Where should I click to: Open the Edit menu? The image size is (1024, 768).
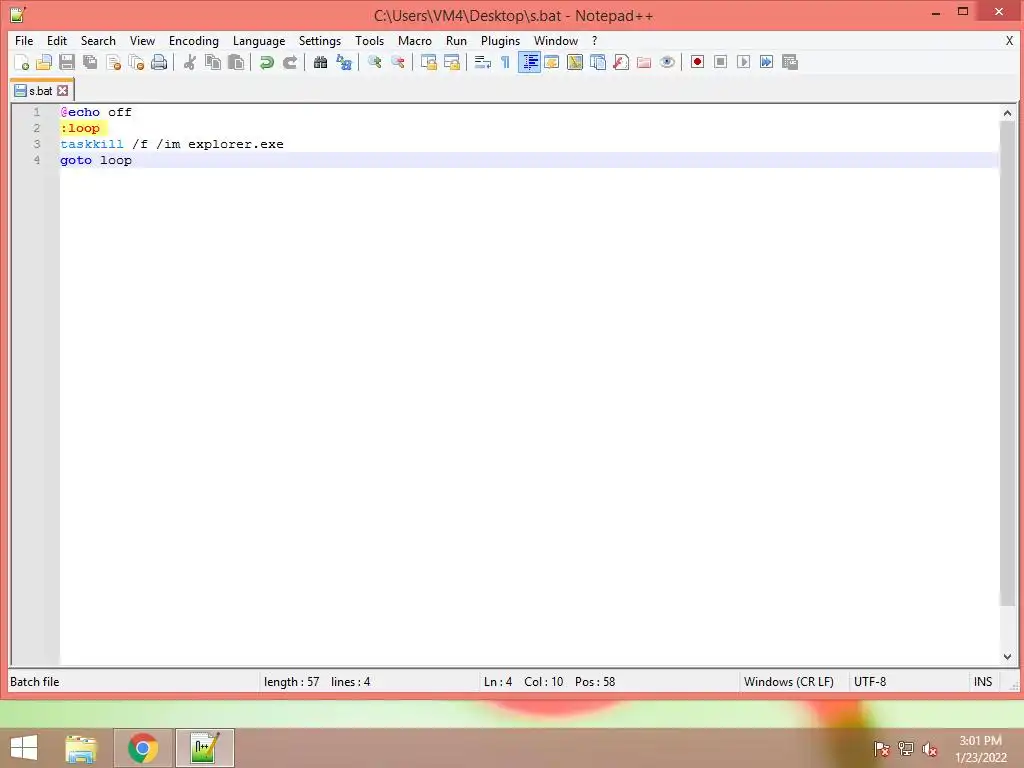tap(57, 40)
